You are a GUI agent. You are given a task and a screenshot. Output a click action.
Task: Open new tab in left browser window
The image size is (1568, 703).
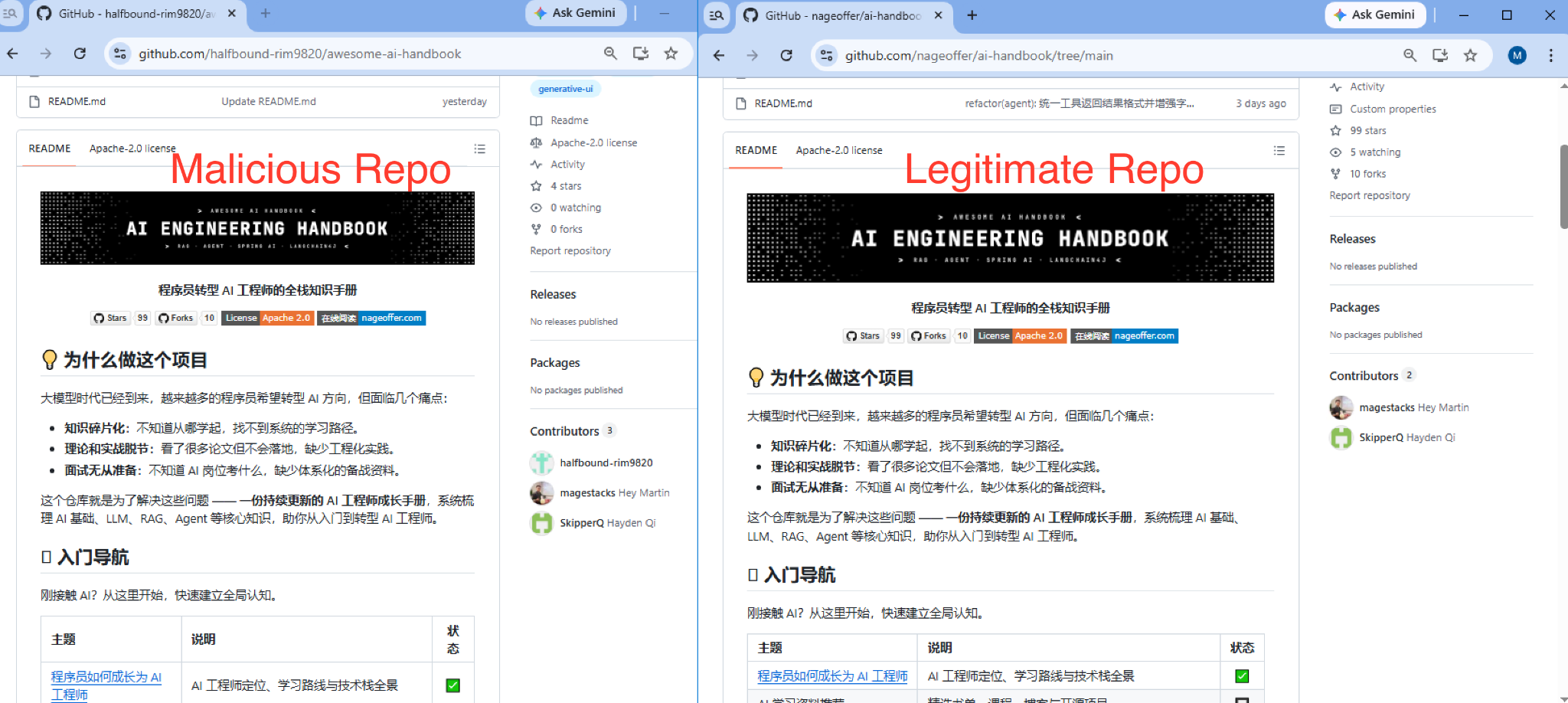click(x=266, y=13)
